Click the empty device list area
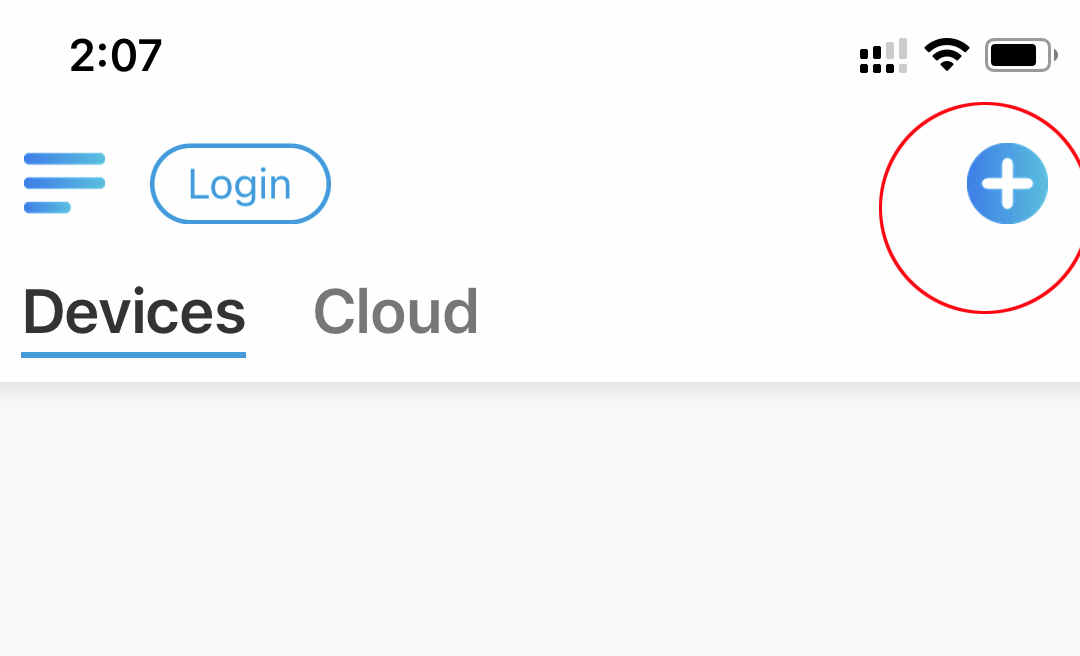 point(540,520)
